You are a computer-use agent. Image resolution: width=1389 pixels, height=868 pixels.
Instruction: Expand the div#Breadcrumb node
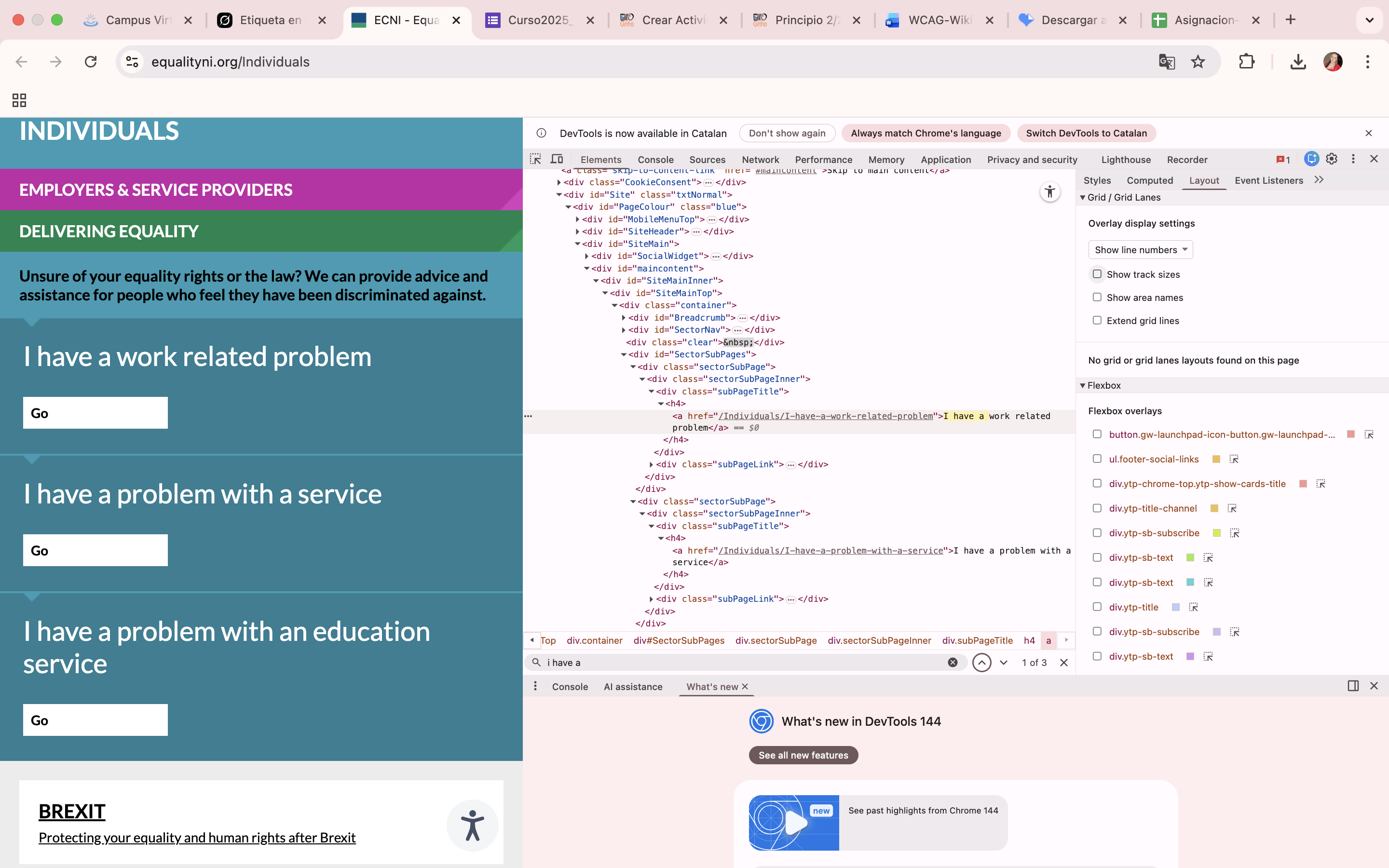[x=624, y=317]
